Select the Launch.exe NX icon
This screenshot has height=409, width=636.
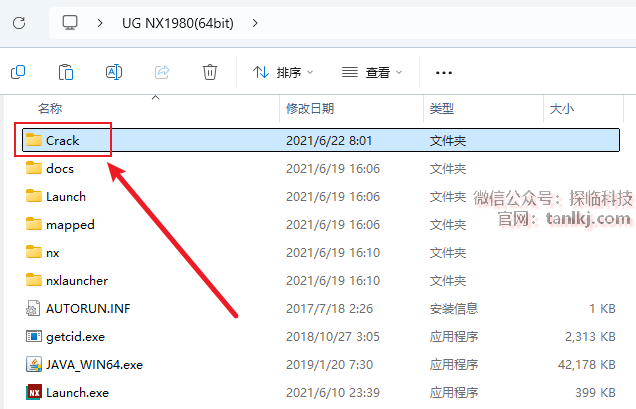[x=34, y=392]
